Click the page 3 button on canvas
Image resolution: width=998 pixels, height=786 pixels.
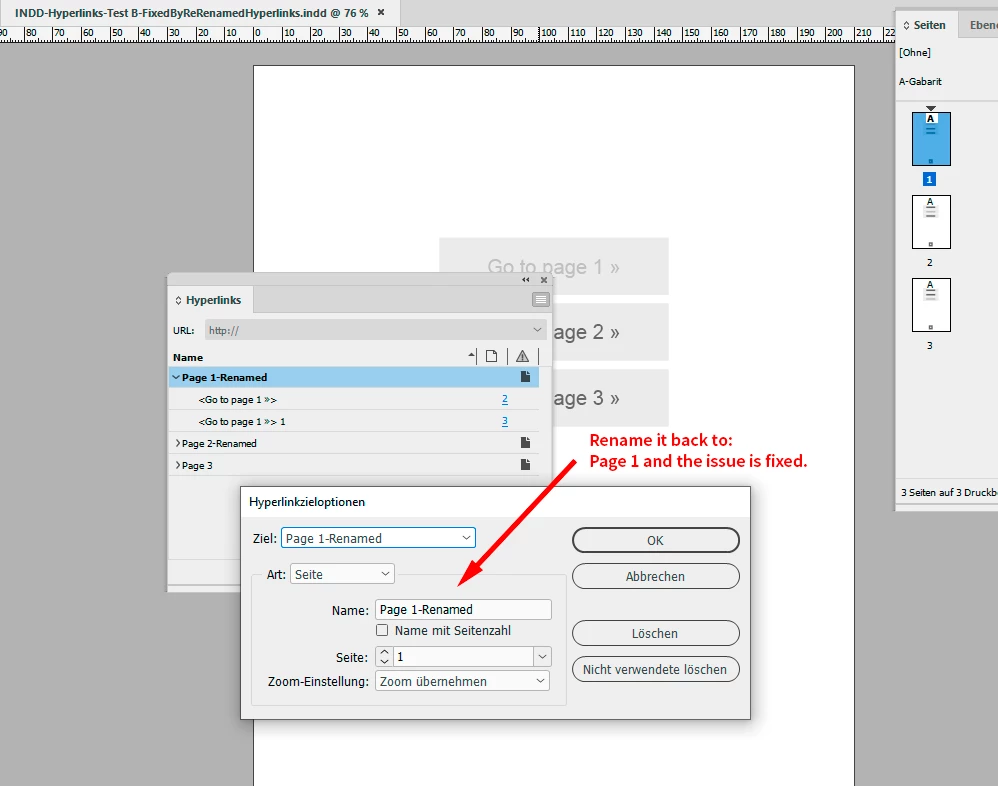610,398
